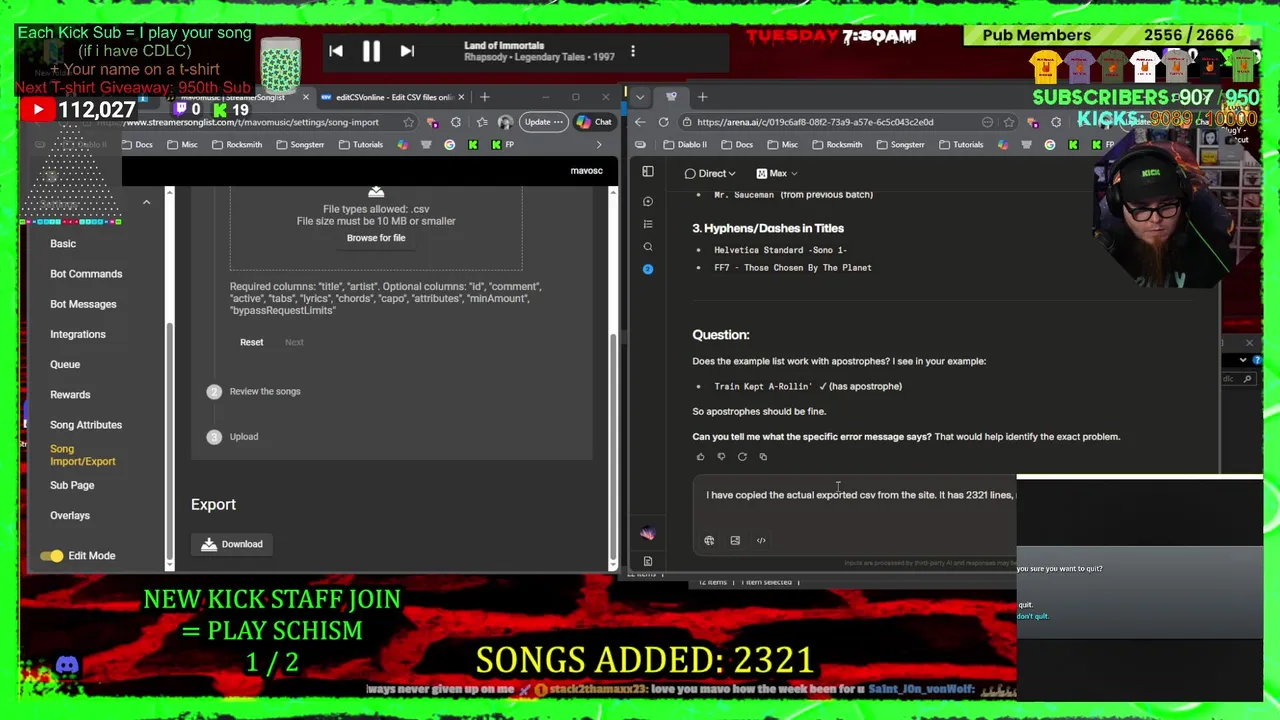Select step 2 Review the songs
Viewport: 1280px width, 720px height.
point(254,391)
